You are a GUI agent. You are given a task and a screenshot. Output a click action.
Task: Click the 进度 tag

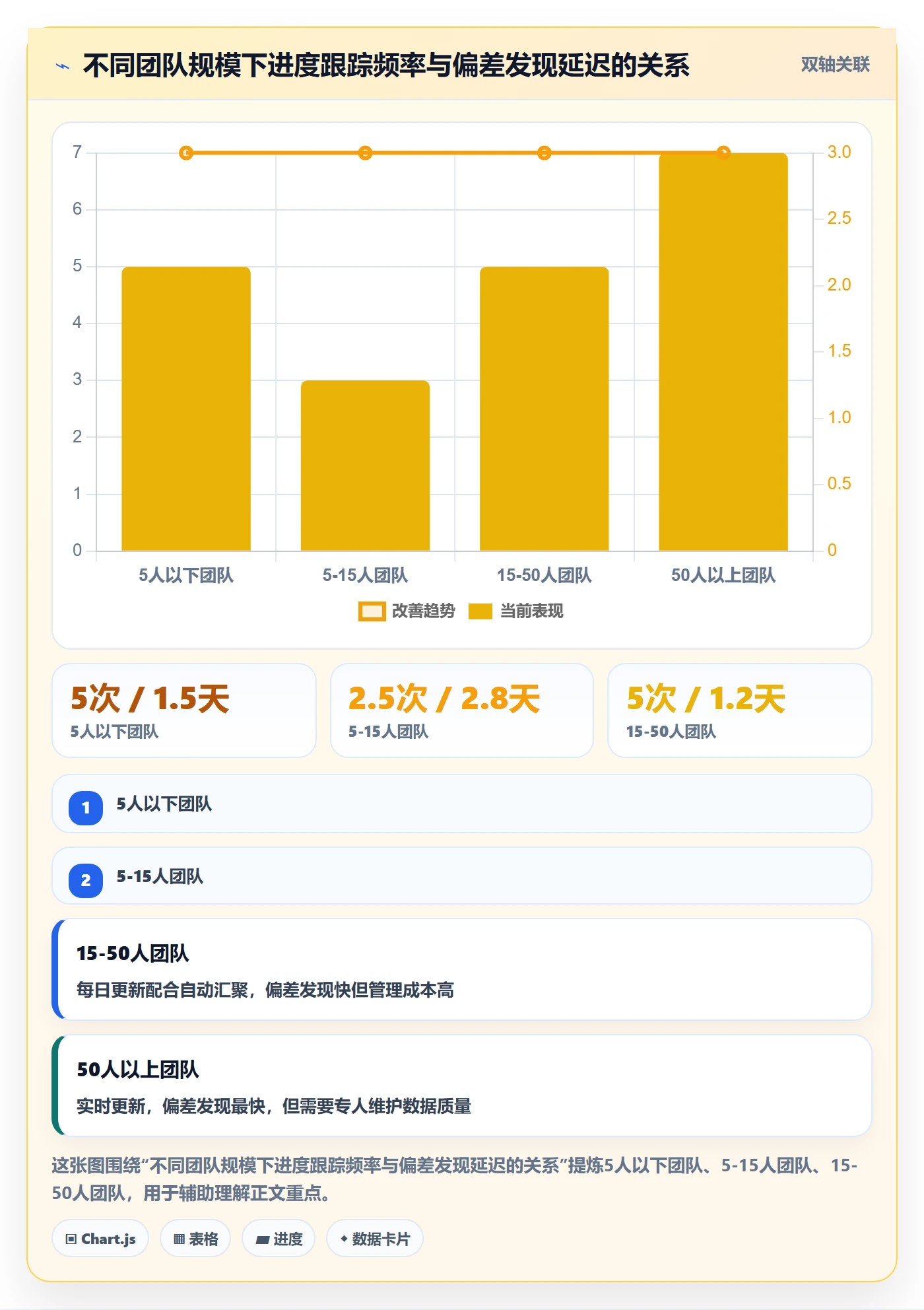279,1239
